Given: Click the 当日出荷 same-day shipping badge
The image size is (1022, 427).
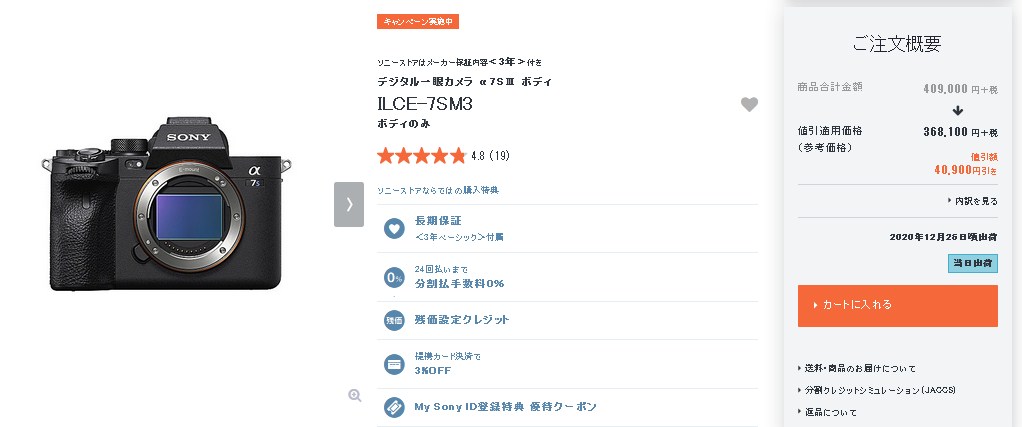Looking at the screenshot, I should click(x=972, y=263).
